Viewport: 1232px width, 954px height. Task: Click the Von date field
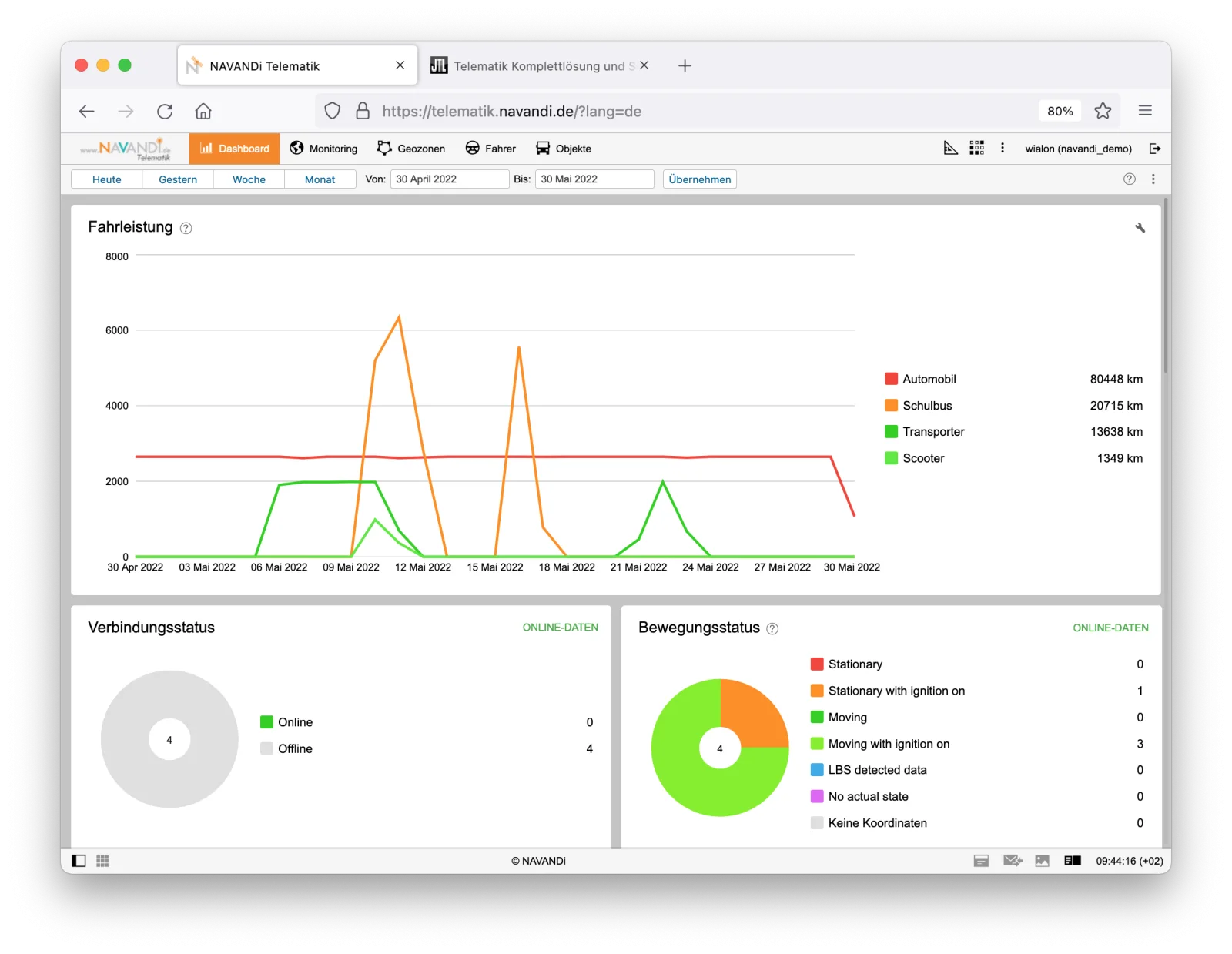(x=450, y=179)
